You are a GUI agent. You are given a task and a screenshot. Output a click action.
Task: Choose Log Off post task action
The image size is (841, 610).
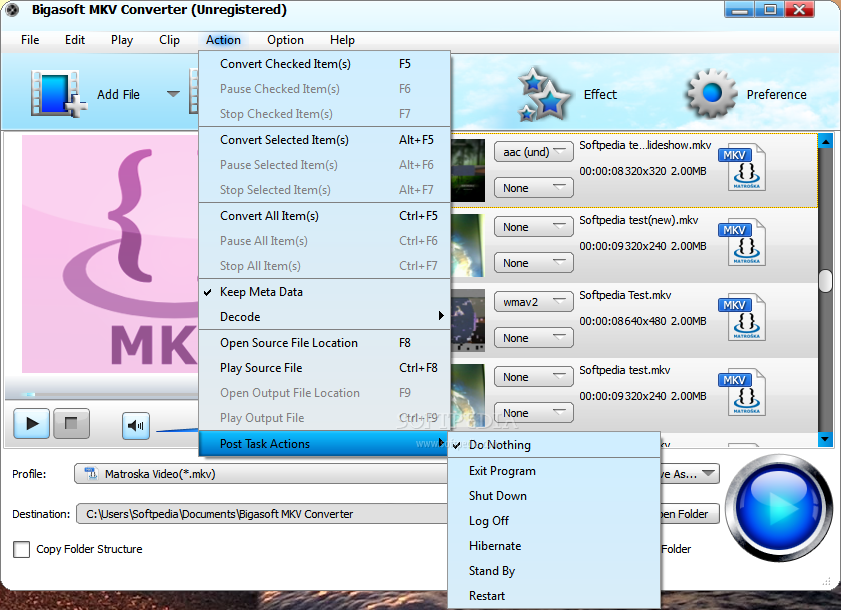[x=554, y=521]
